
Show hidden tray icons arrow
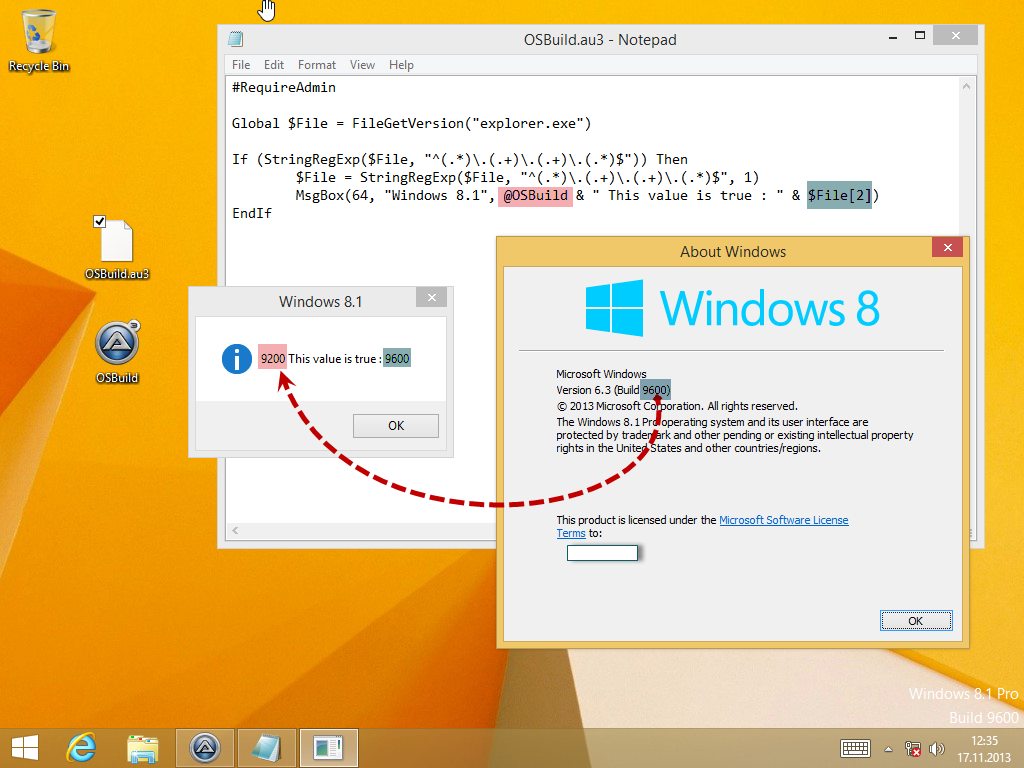click(x=888, y=749)
